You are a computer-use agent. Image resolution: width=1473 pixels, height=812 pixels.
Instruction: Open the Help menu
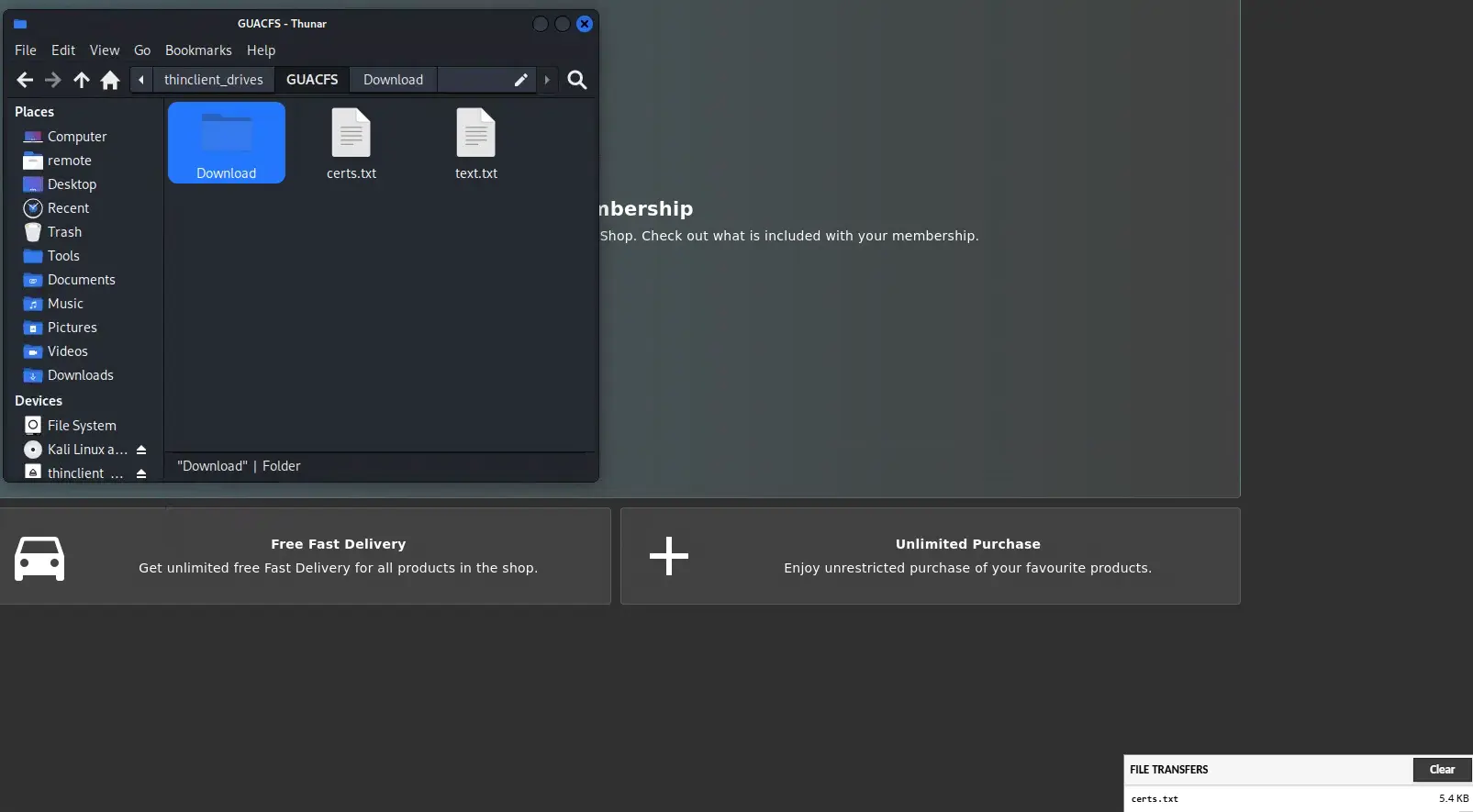pyautogui.click(x=261, y=50)
